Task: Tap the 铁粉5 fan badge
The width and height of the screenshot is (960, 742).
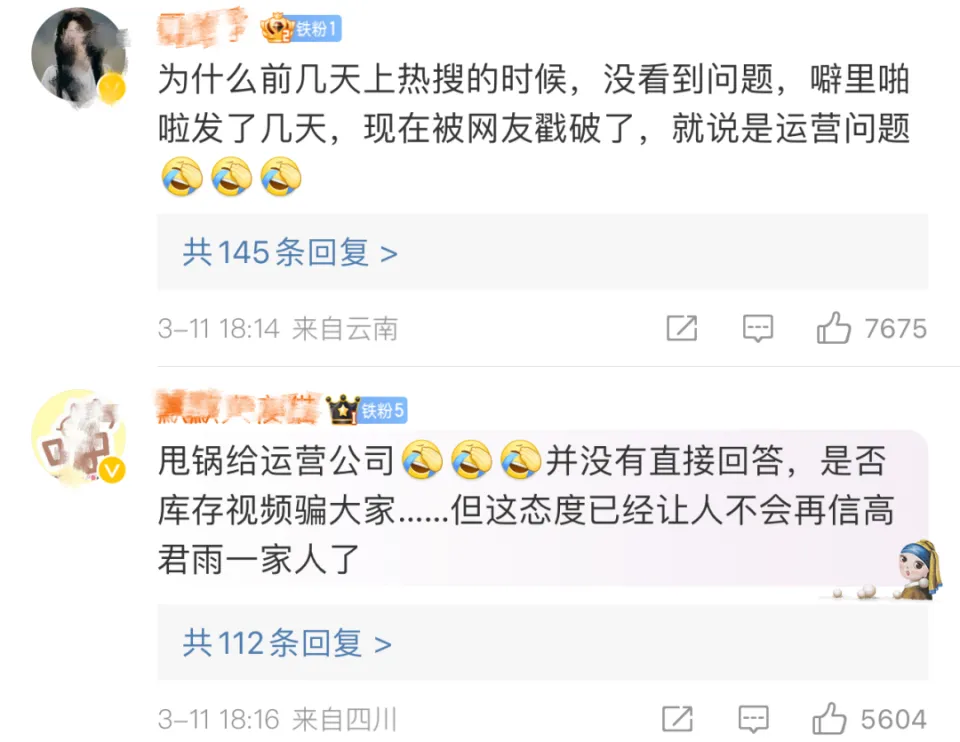Action: 383,410
